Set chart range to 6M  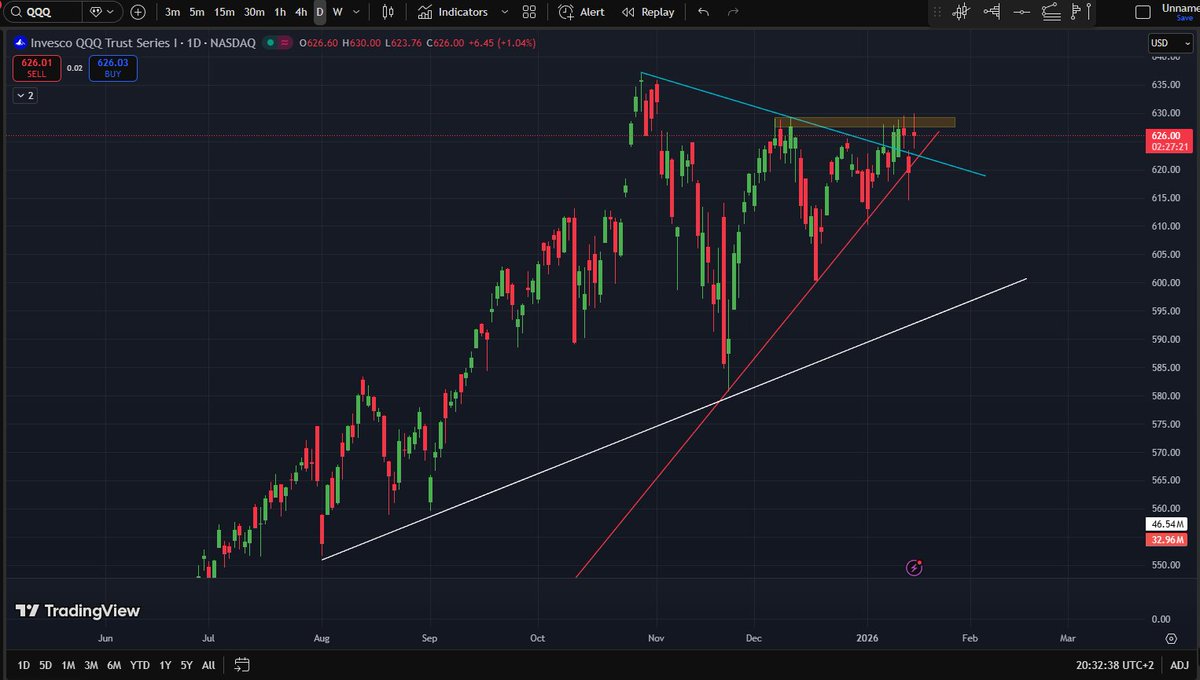(114, 665)
